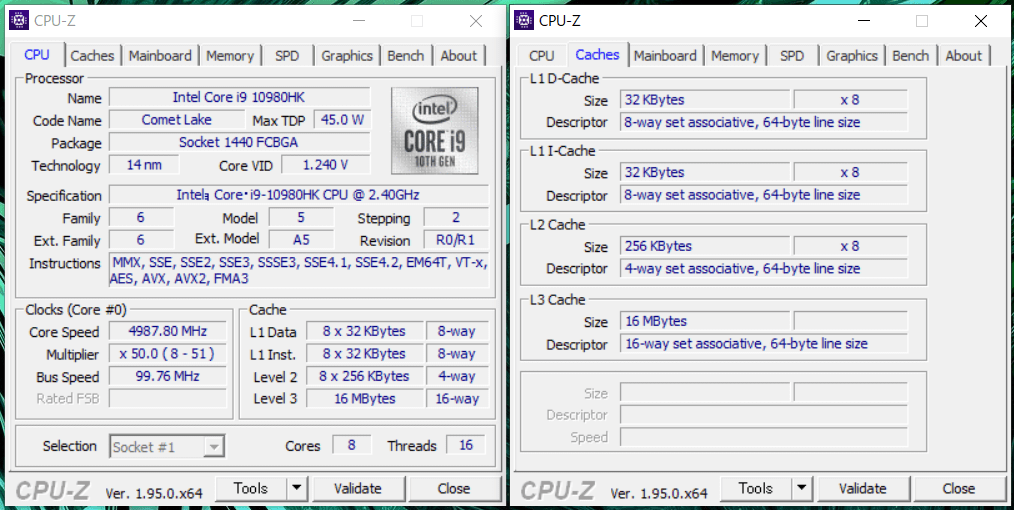Click the empty Speed field in Caches tab
This screenshot has width=1014, height=510.
point(764,437)
